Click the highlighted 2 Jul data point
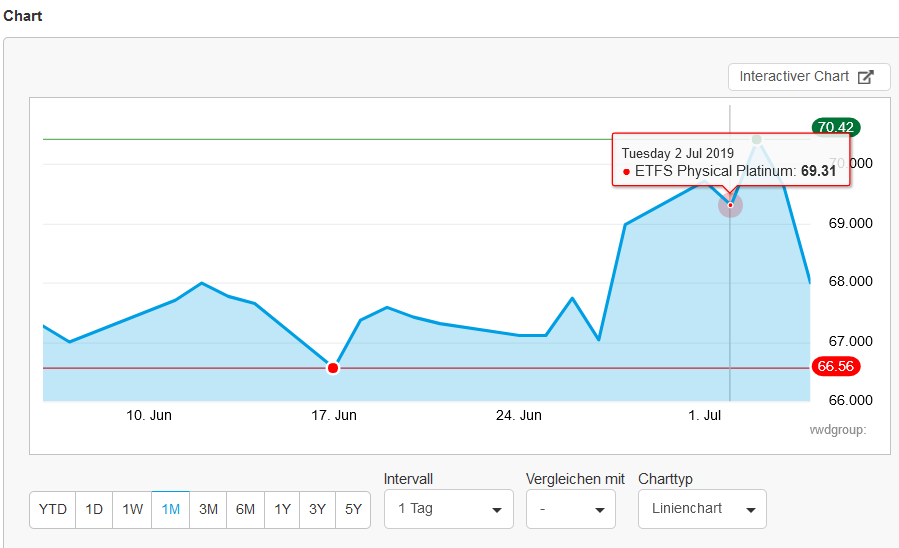The image size is (899, 548). pos(731,205)
